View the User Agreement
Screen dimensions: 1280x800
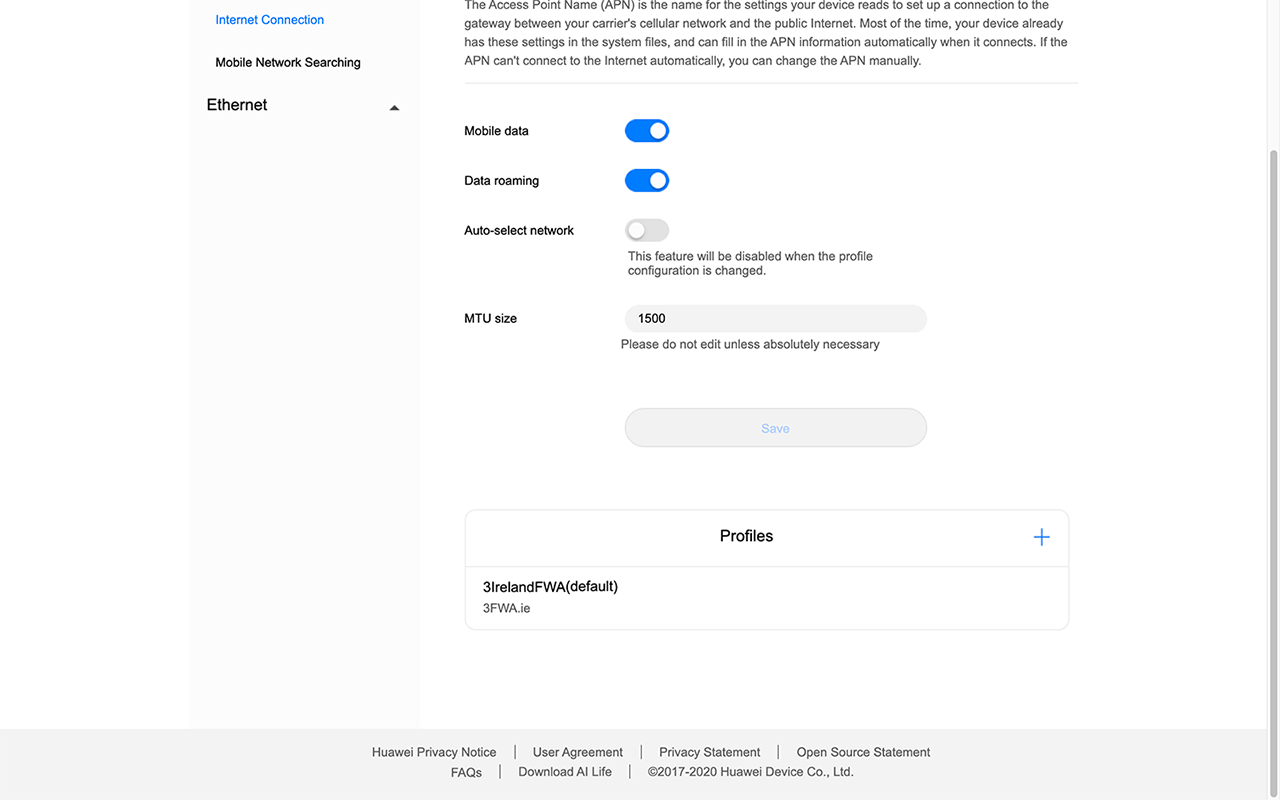coord(577,751)
